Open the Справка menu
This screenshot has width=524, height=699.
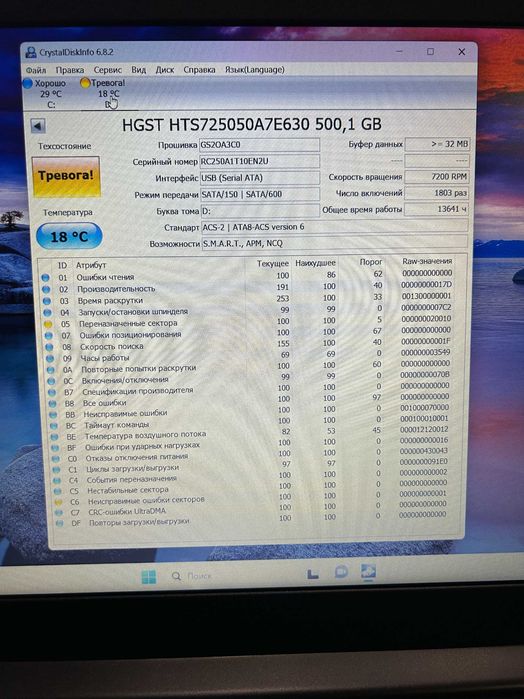(x=199, y=70)
